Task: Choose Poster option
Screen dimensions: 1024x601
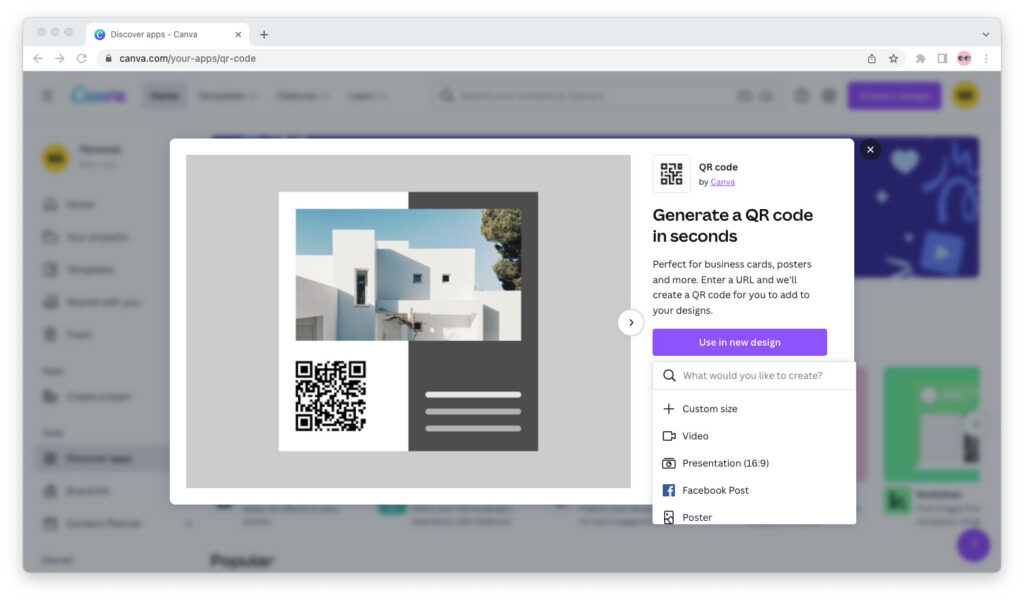Action: click(x=754, y=517)
